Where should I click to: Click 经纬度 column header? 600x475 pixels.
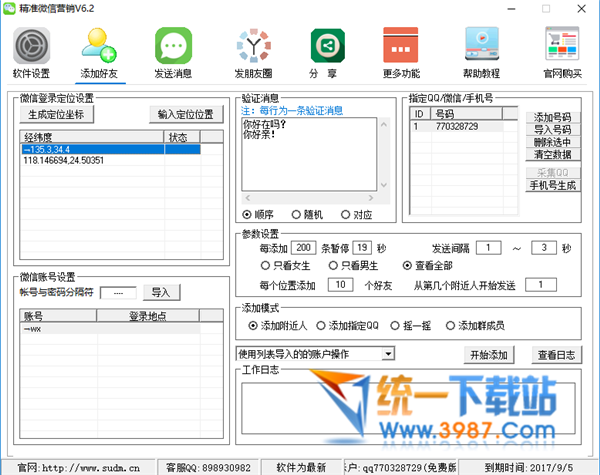click(x=92, y=137)
